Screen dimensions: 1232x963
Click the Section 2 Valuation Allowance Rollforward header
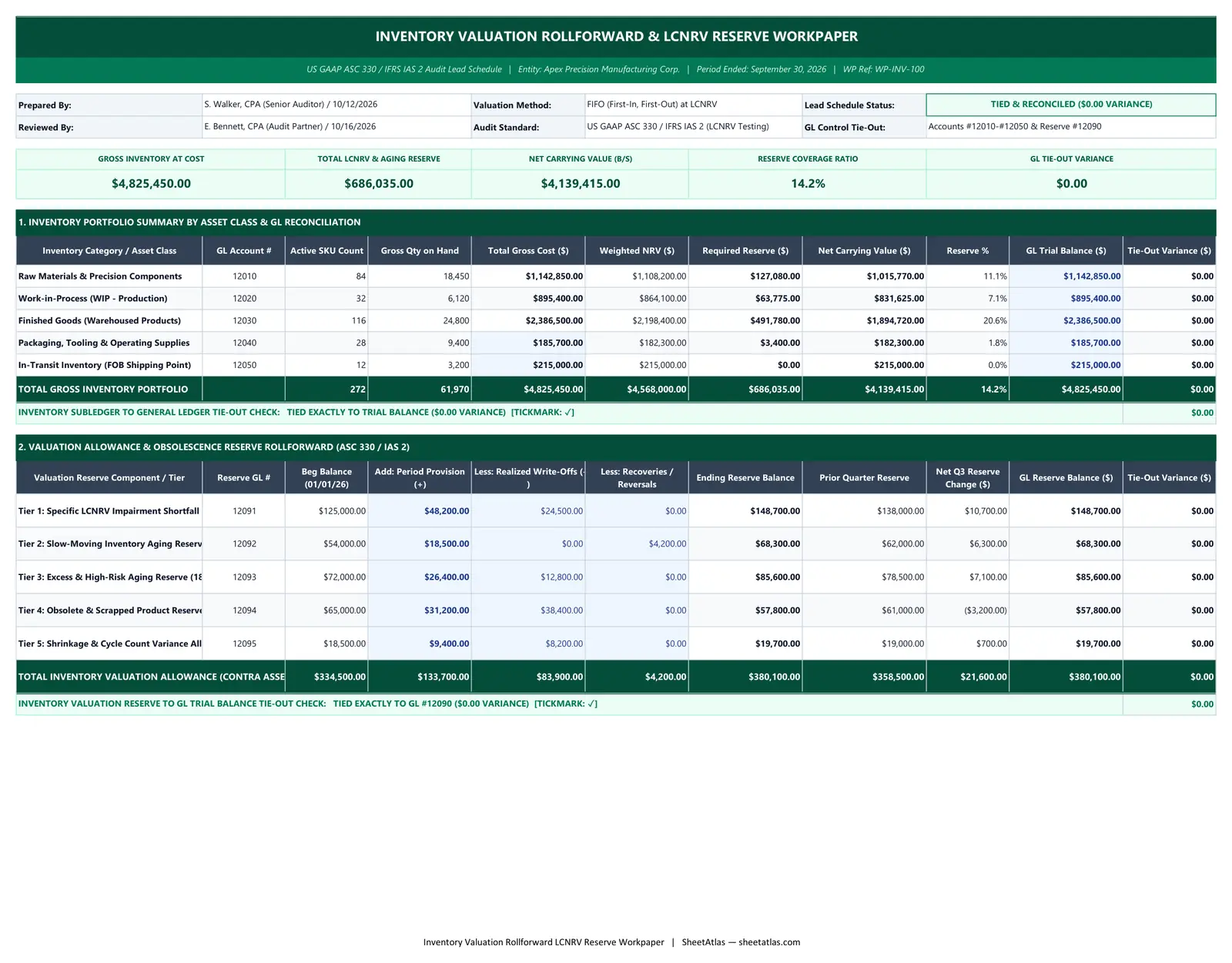[616, 447]
